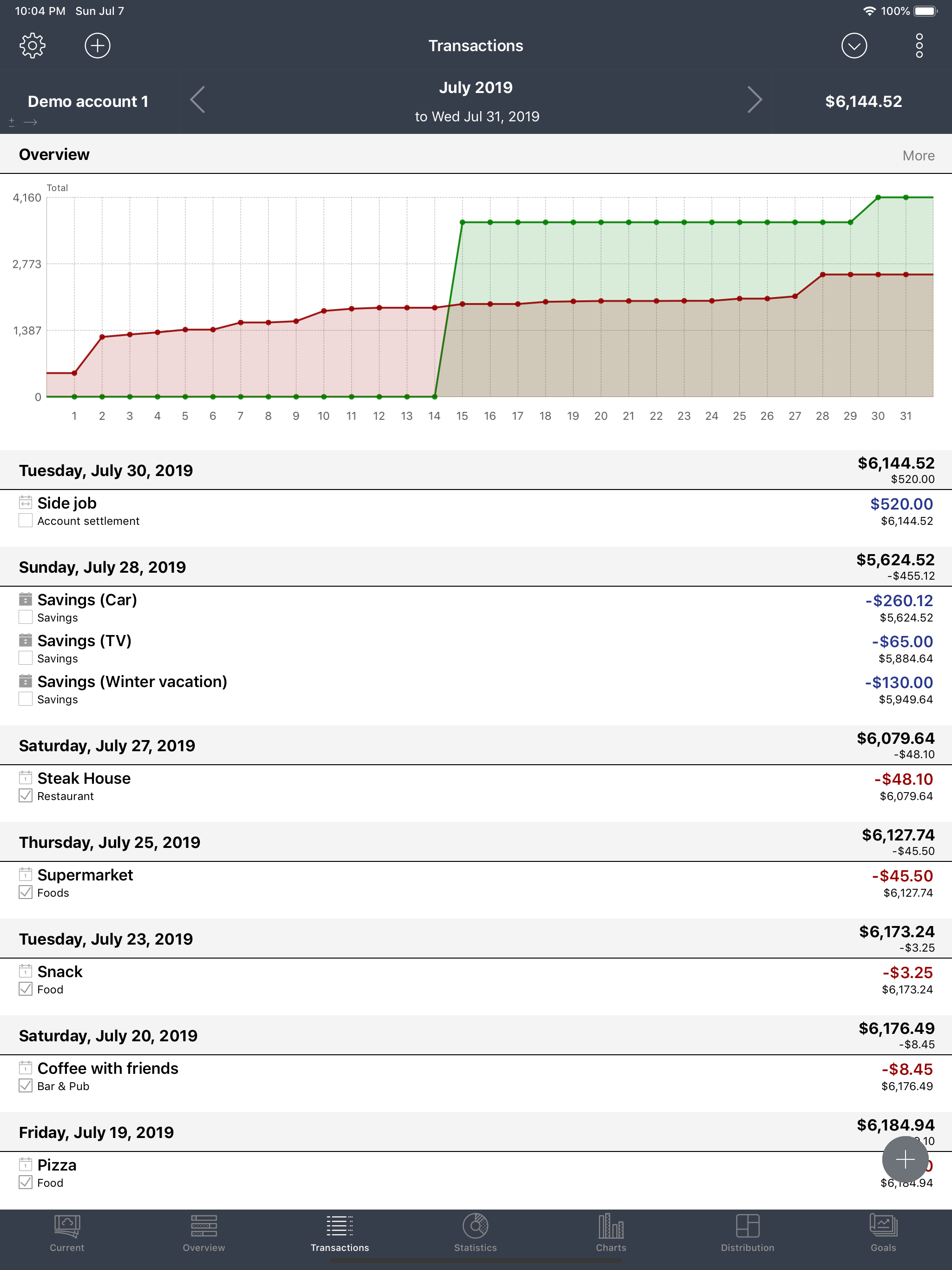
Task: Tap the green line point at day 15
Action: point(462,222)
